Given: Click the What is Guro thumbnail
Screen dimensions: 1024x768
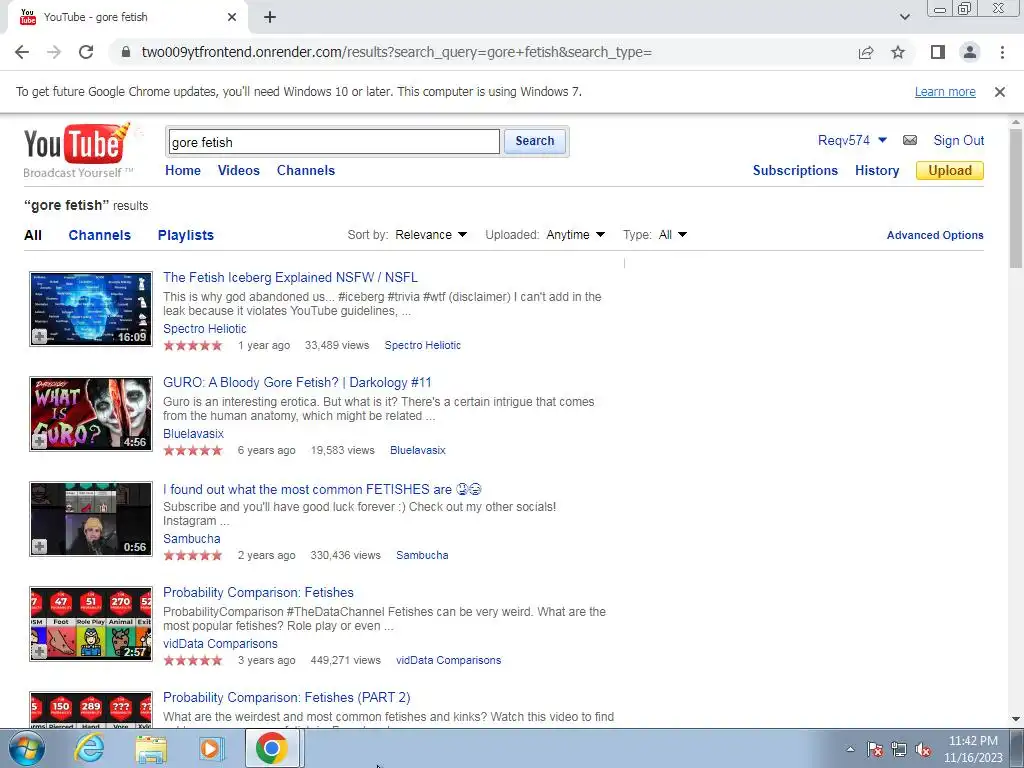Looking at the screenshot, I should click(x=91, y=414).
